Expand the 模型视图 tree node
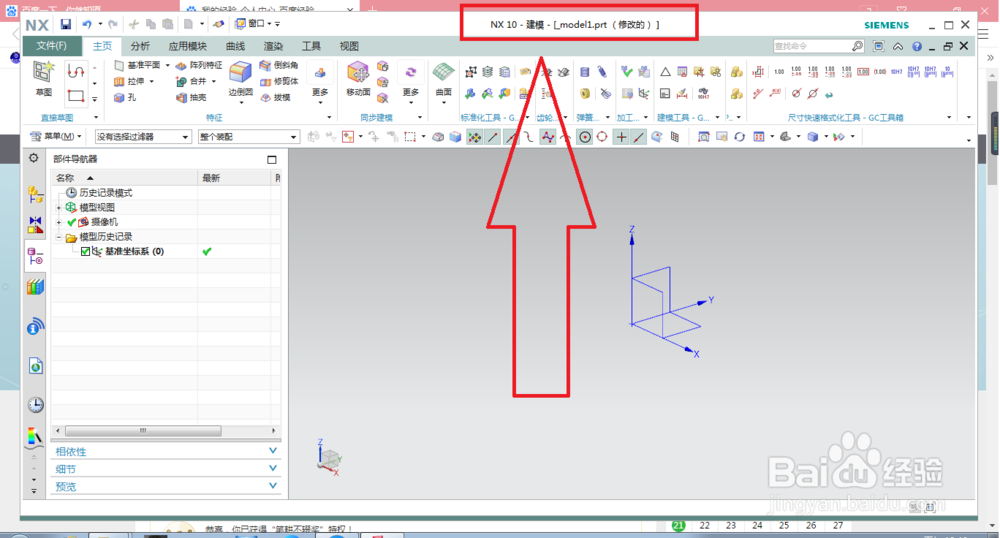Screen dimensions: 1000x538 click(x=59, y=207)
